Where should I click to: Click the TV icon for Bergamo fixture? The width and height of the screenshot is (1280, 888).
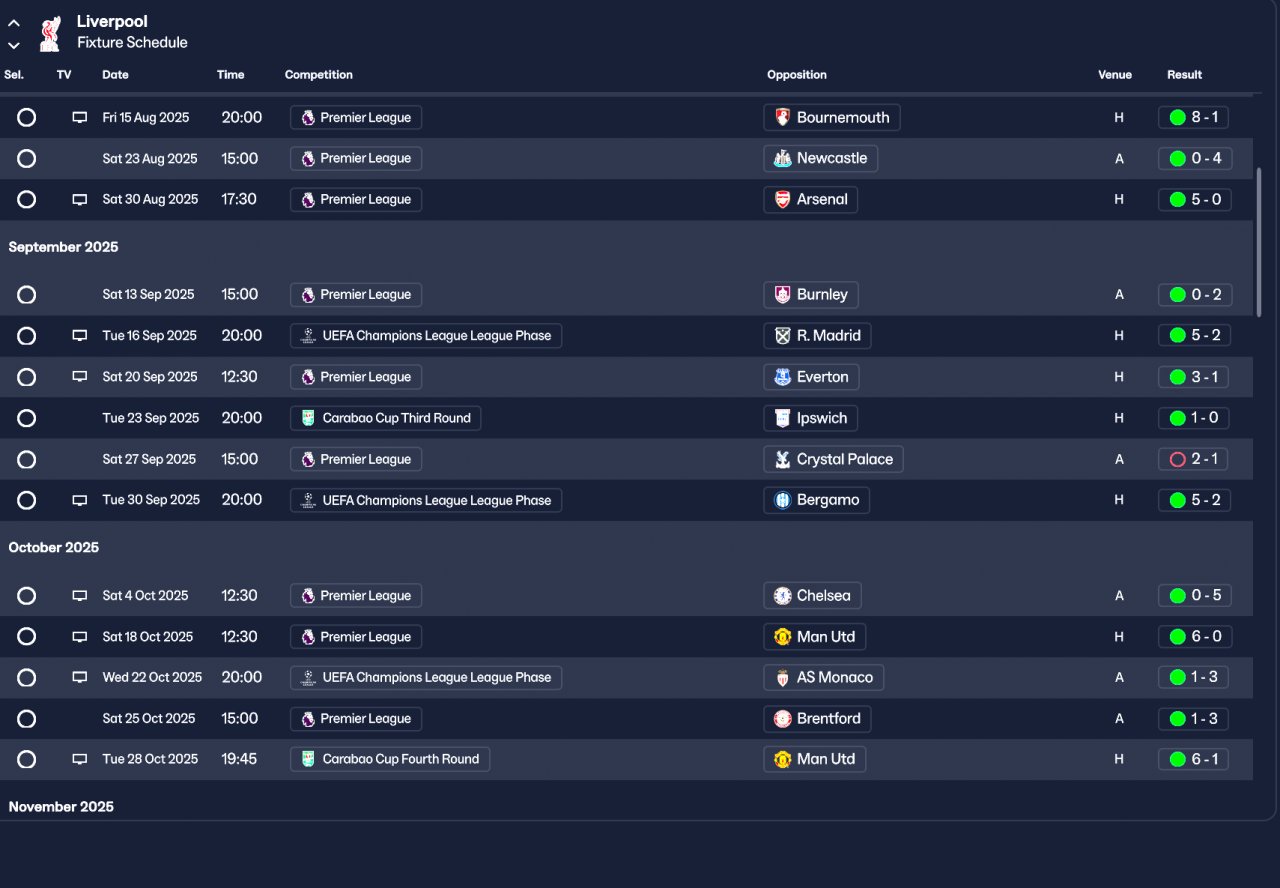[x=80, y=500]
